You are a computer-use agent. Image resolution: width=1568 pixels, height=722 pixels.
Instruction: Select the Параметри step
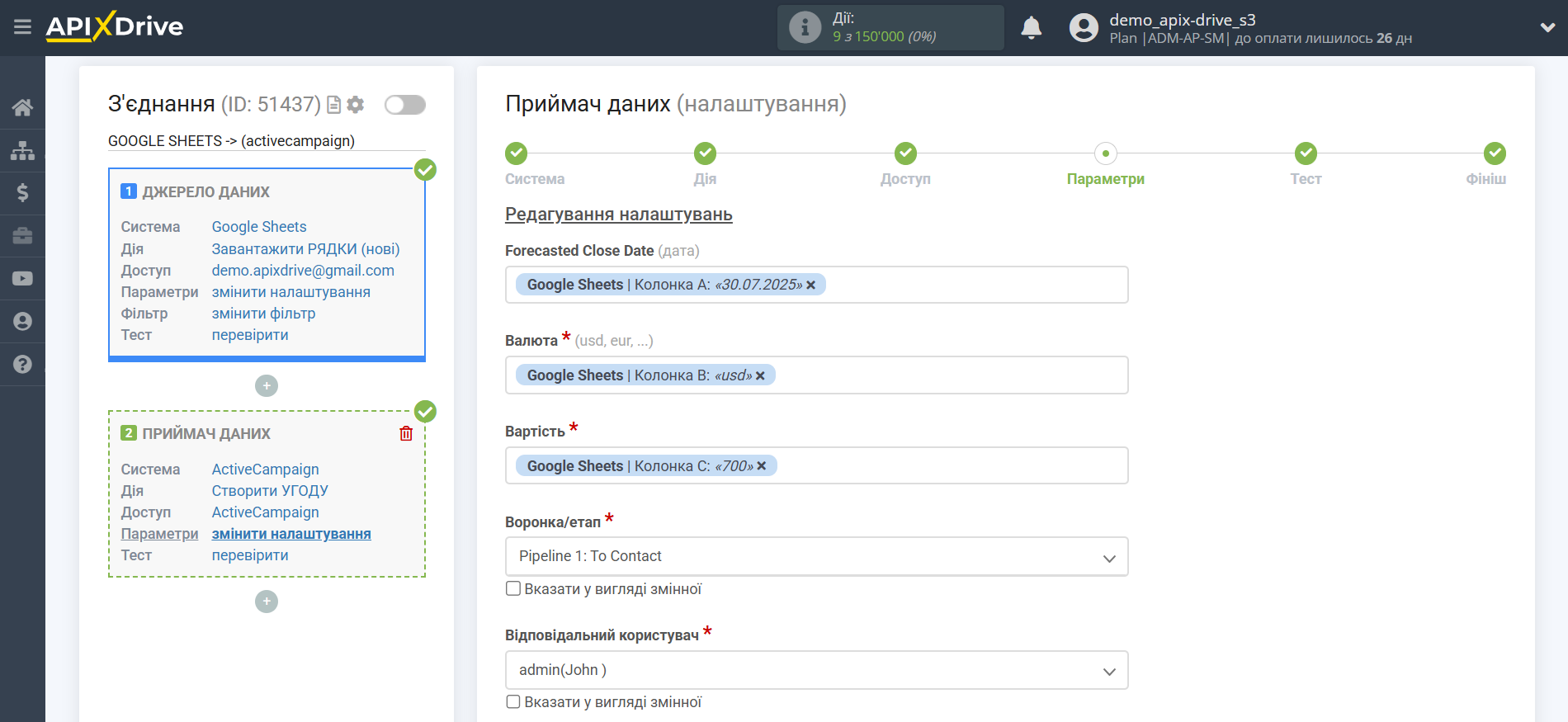pos(1106,153)
